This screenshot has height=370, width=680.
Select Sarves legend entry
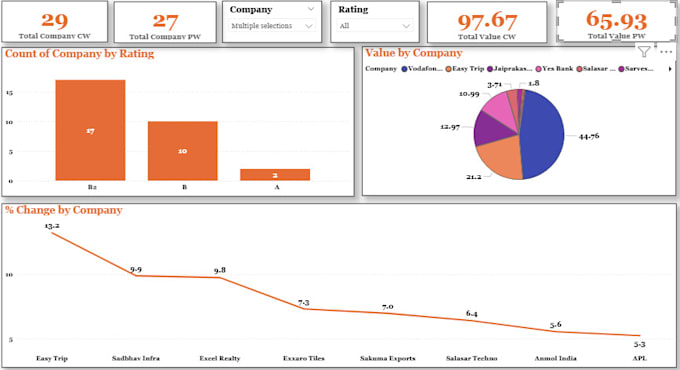point(636,69)
